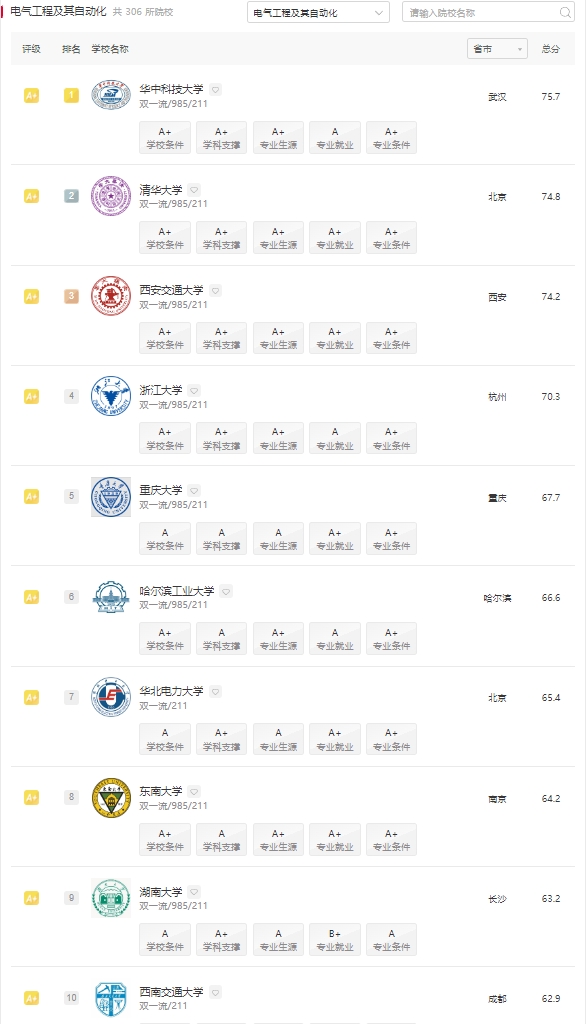Viewport: 586px width, 1024px height.
Task: Open the 华中科技大学 logo
Action: point(111,95)
